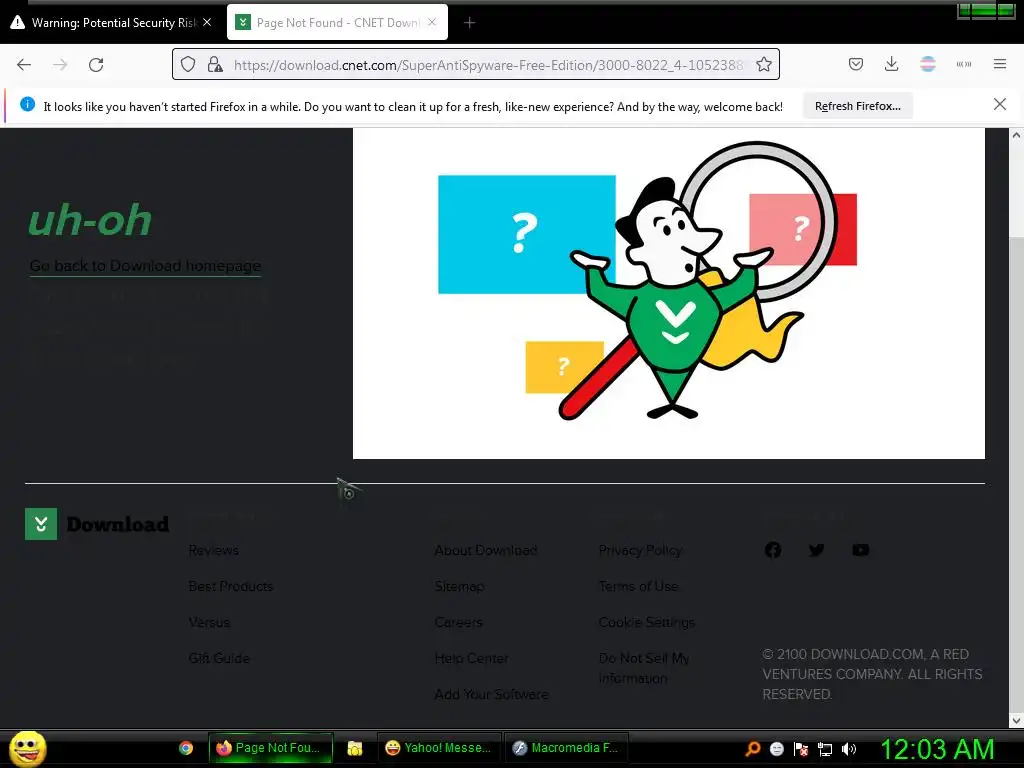
Task: Open the Facebook social icon
Action: pyautogui.click(x=773, y=550)
